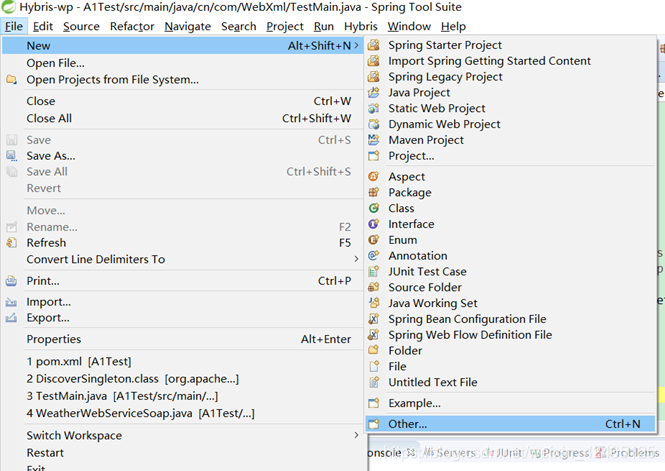Image resolution: width=665 pixels, height=471 pixels.
Task: Open the Source menu
Action: (x=81, y=26)
